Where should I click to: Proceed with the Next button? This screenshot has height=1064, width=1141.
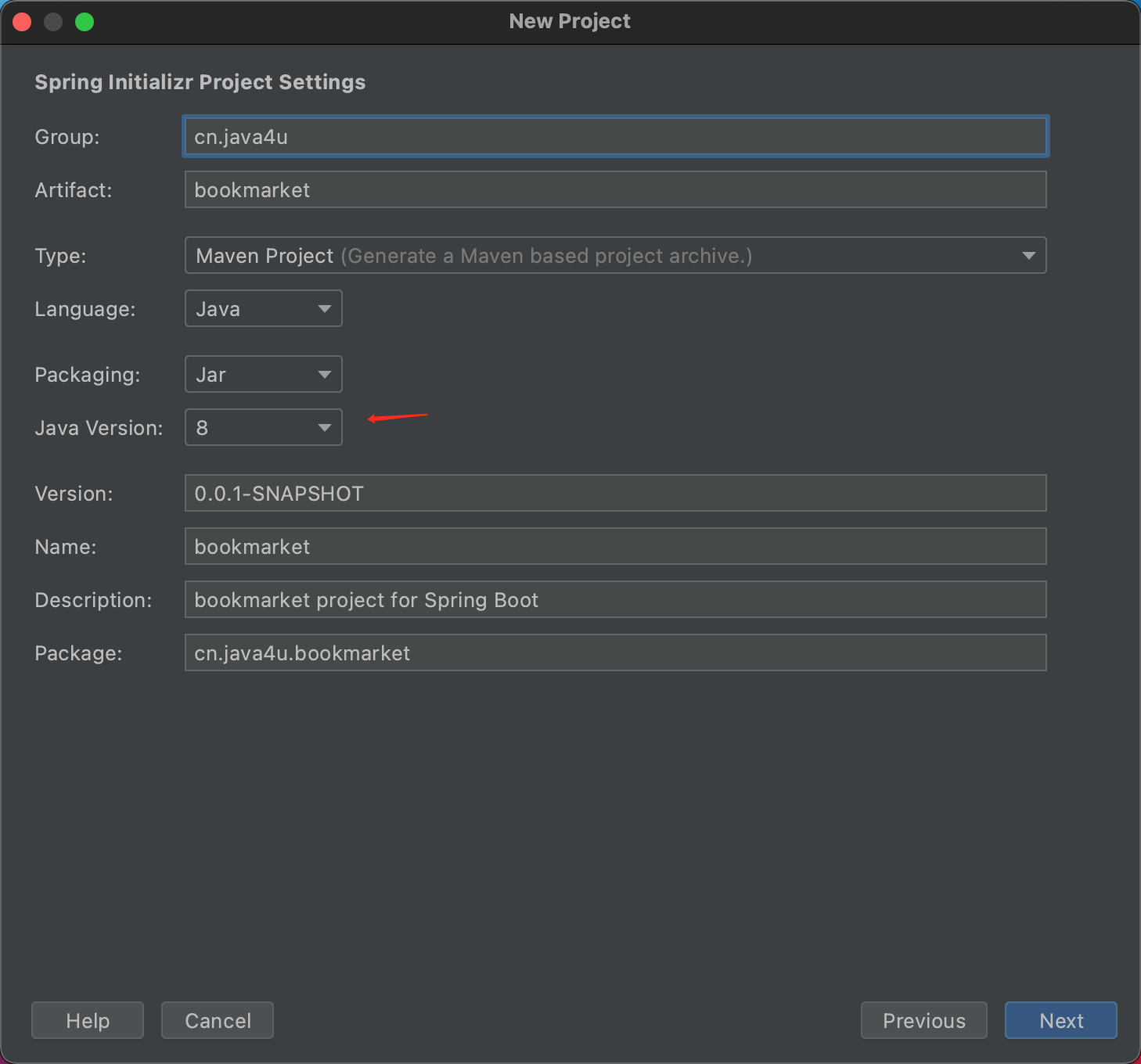[x=1060, y=1021]
